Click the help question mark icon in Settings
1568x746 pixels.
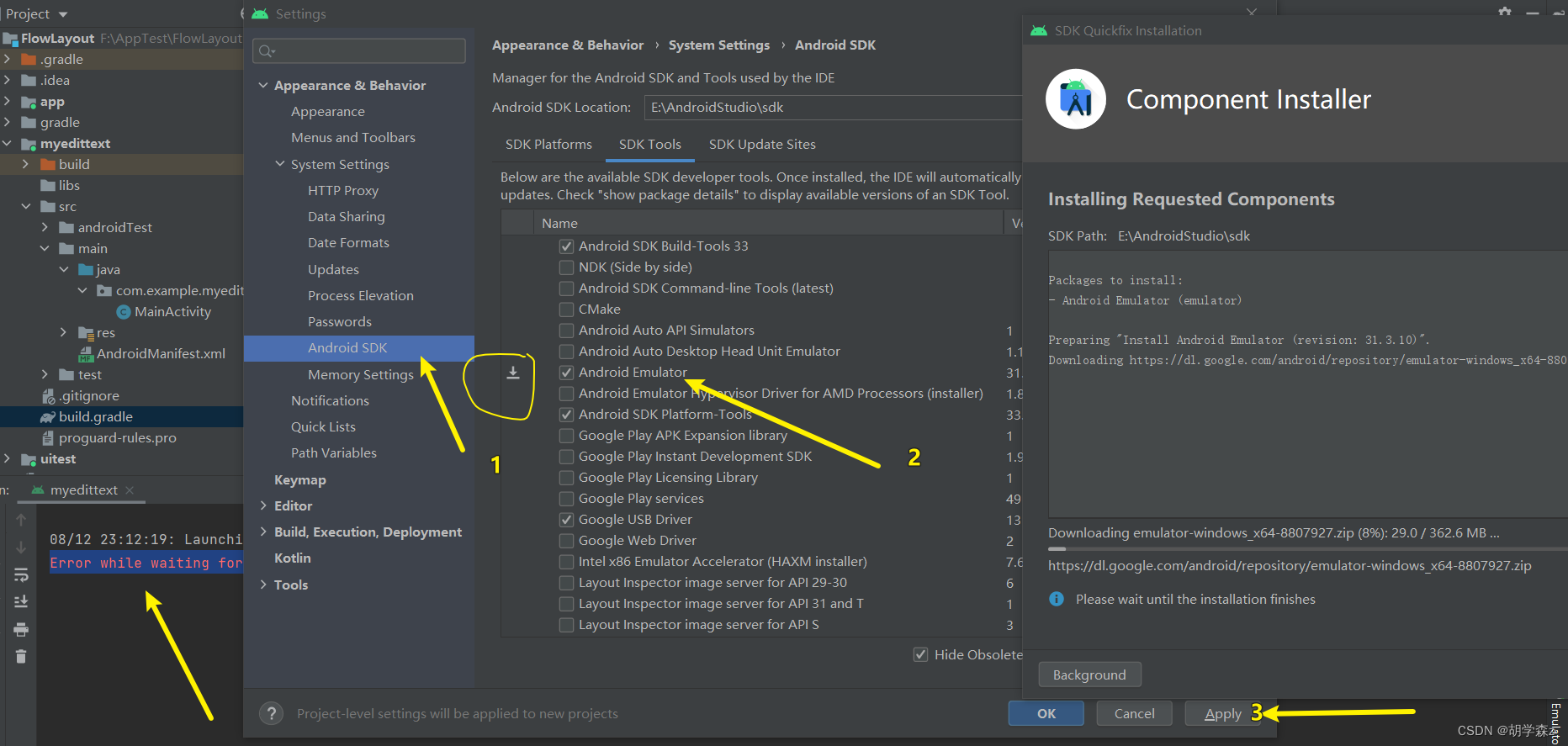(271, 714)
